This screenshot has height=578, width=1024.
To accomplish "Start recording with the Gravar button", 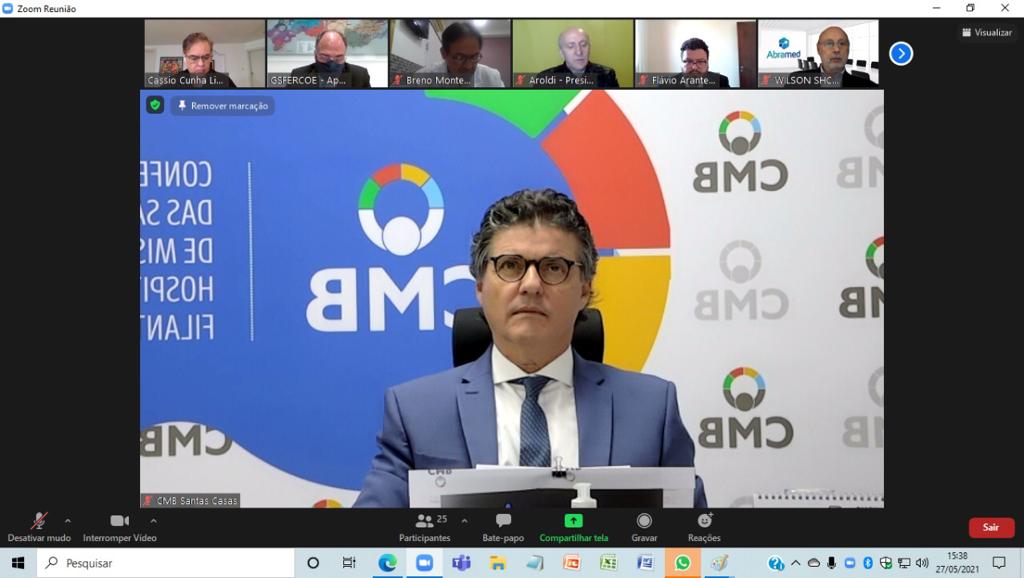I will [x=644, y=528].
